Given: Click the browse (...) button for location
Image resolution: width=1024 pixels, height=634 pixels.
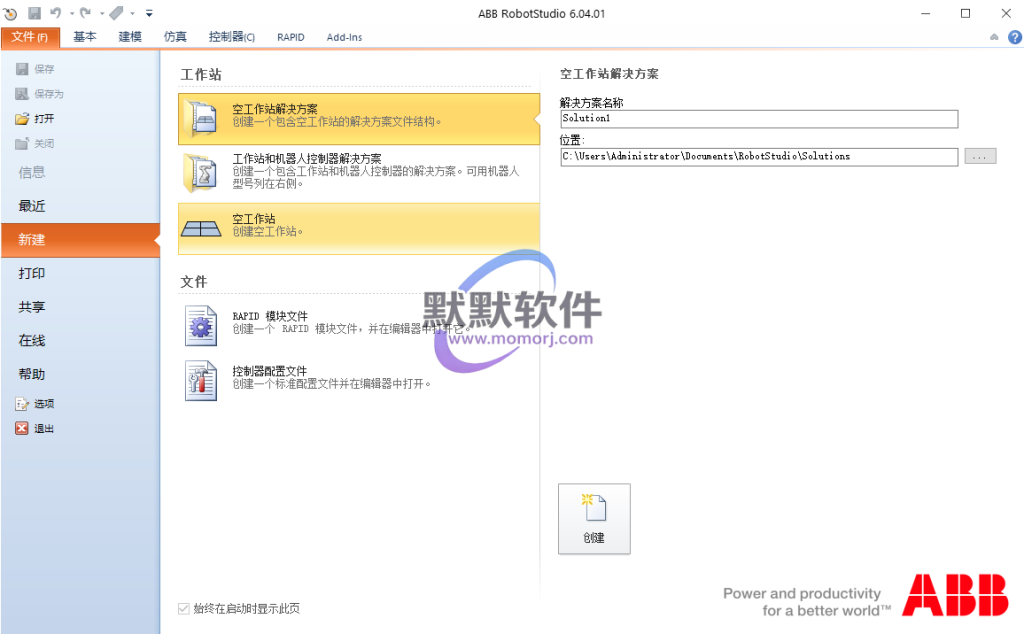Looking at the screenshot, I should [x=980, y=157].
